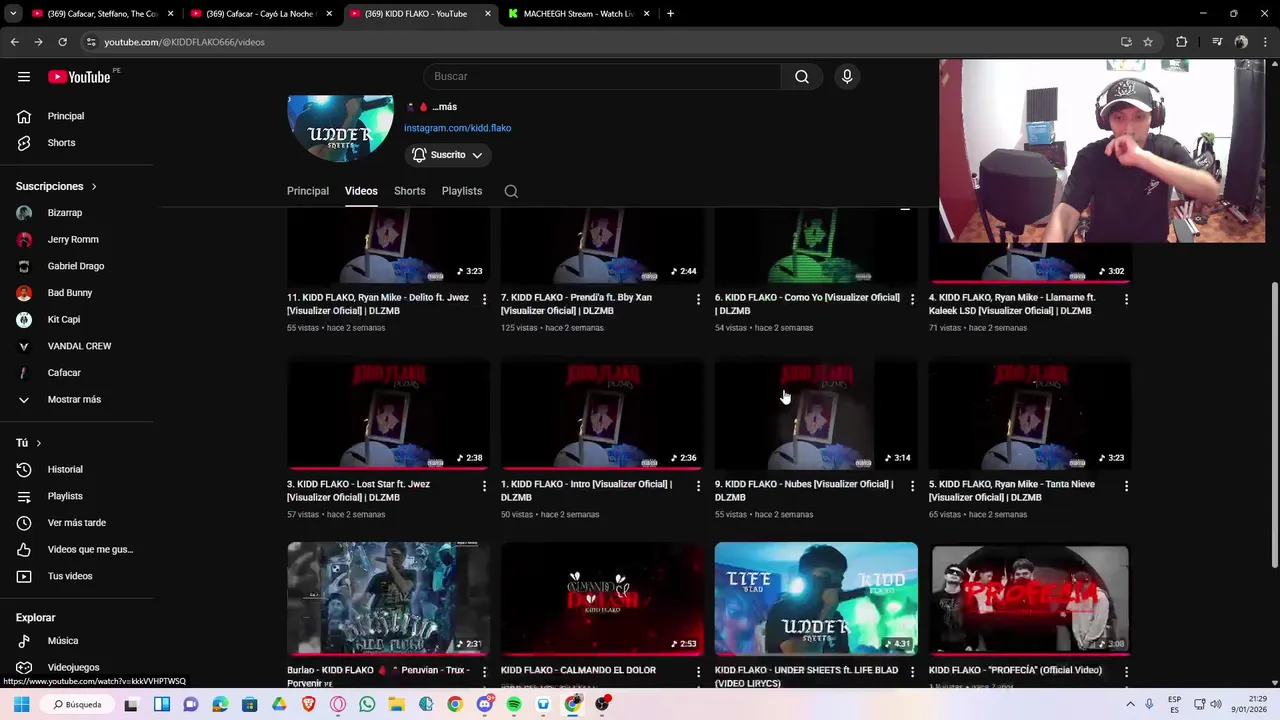
Task: Open Ver más tarde list
Action: click(x=76, y=523)
